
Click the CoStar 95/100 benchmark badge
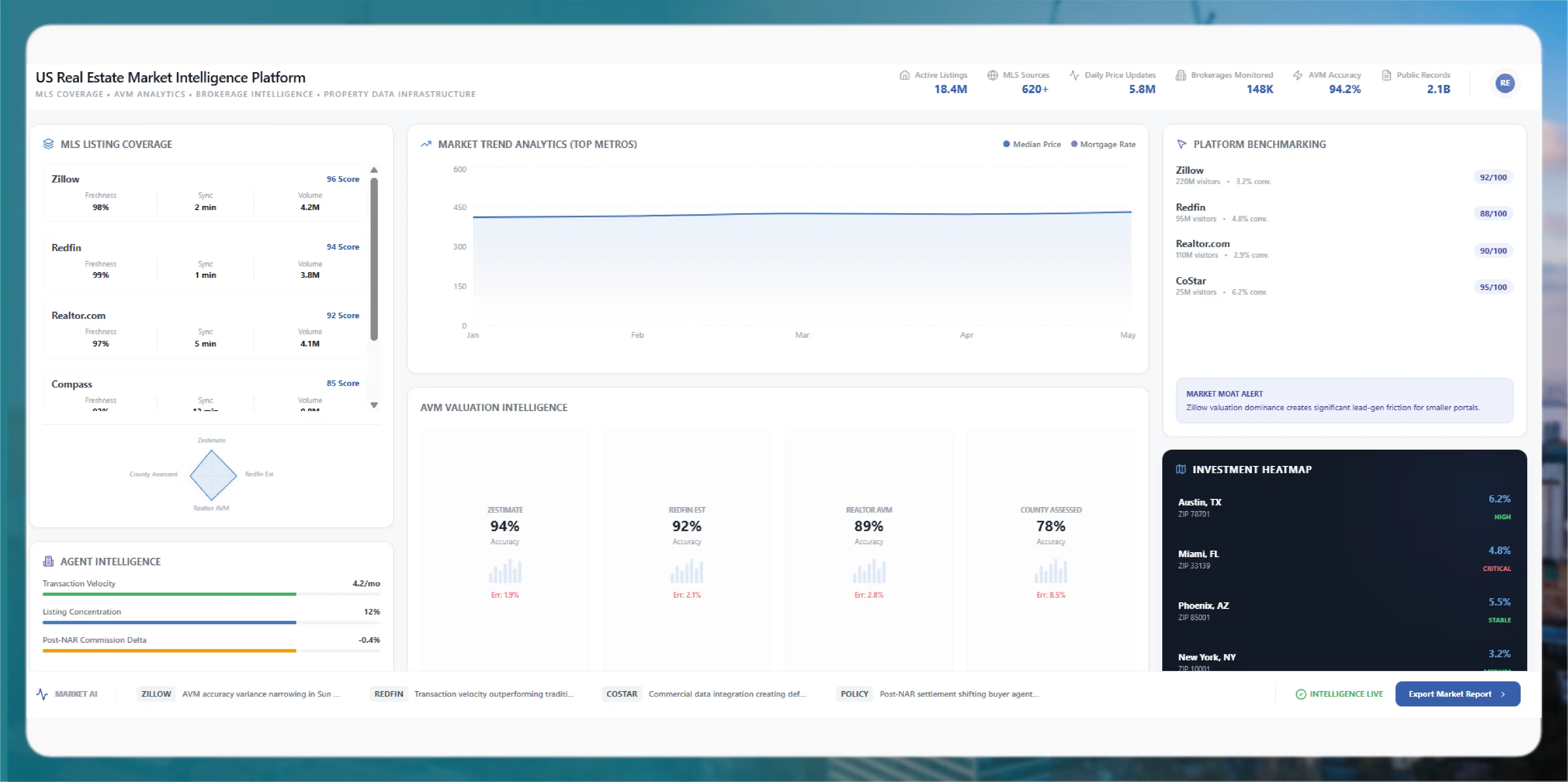pyautogui.click(x=1493, y=287)
